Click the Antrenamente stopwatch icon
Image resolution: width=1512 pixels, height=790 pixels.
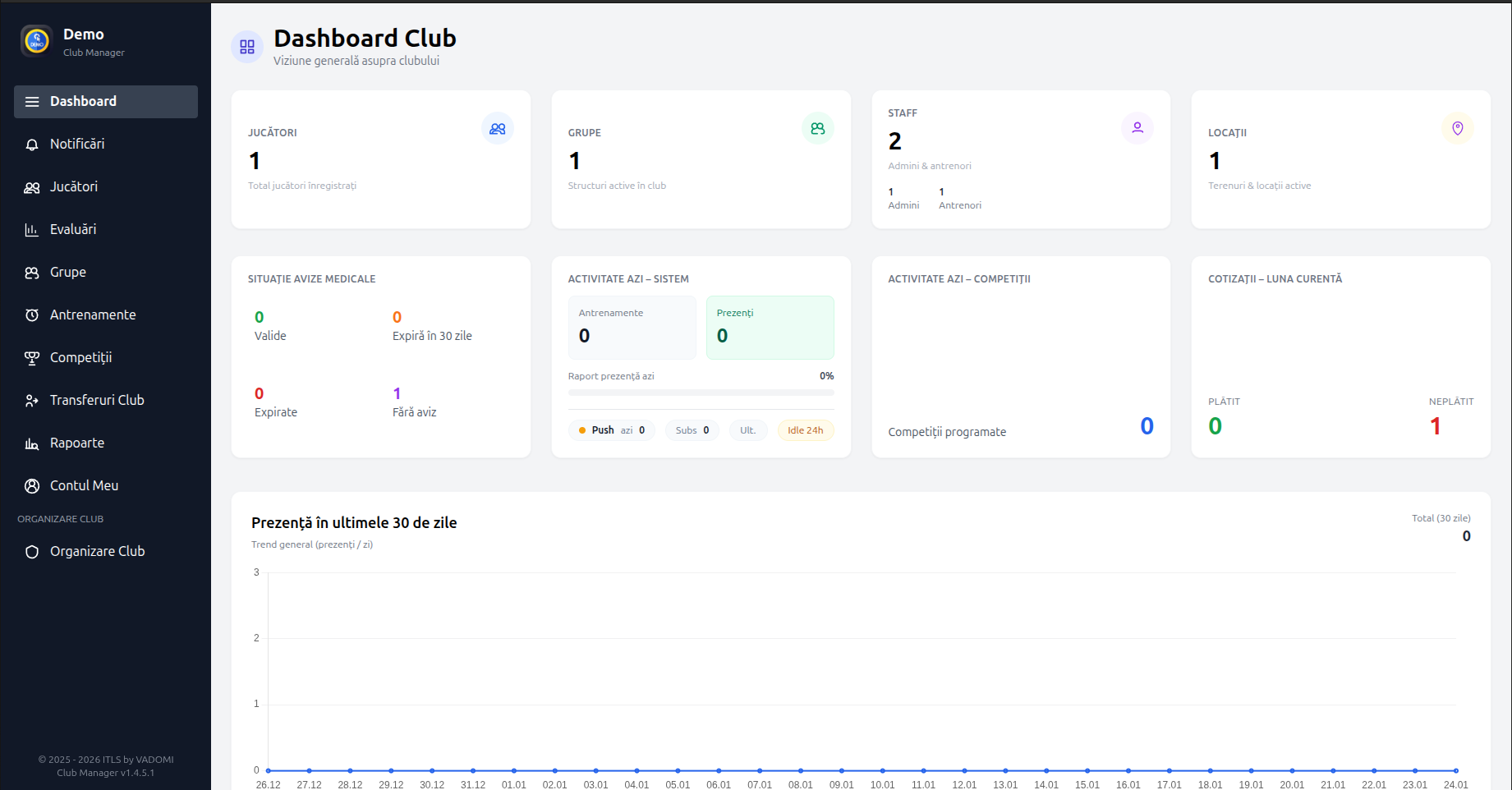pyautogui.click(x=31, y=315)
